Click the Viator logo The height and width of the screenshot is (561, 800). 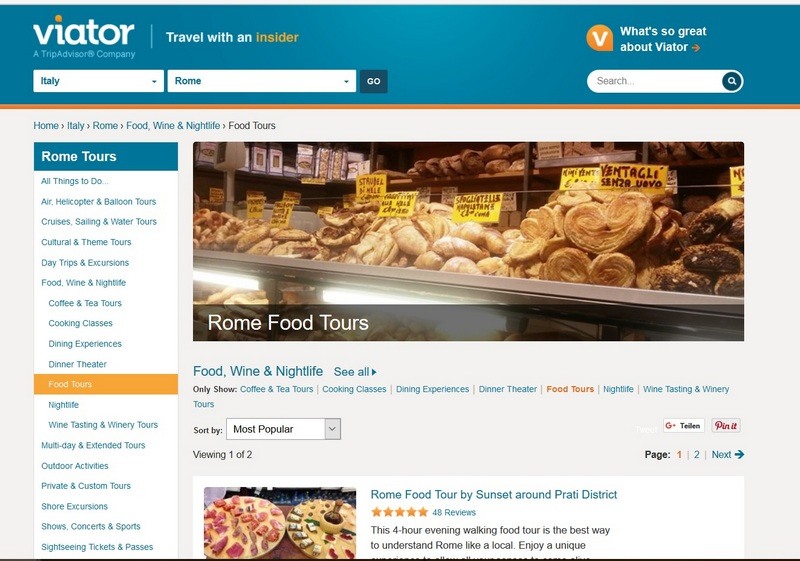[84, 37]
